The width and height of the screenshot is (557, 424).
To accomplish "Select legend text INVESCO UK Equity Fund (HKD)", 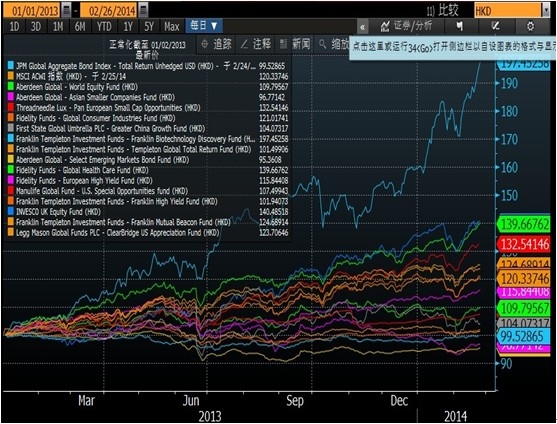I will (58, 212).
